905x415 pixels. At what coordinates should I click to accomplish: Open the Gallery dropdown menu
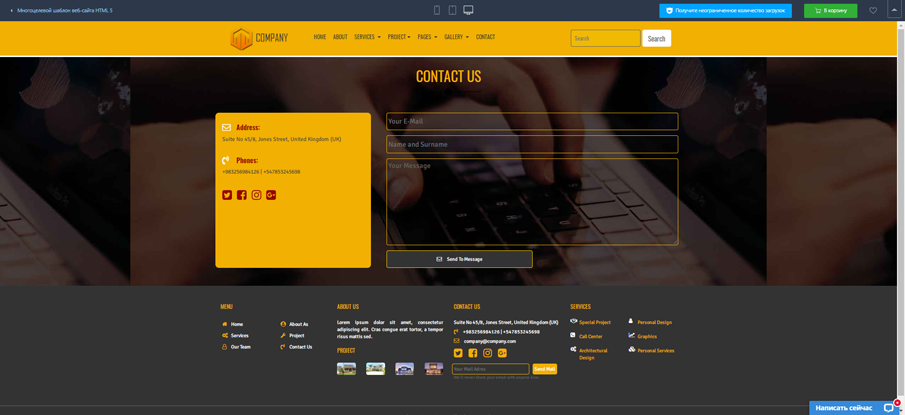click(x=456, y=37)
